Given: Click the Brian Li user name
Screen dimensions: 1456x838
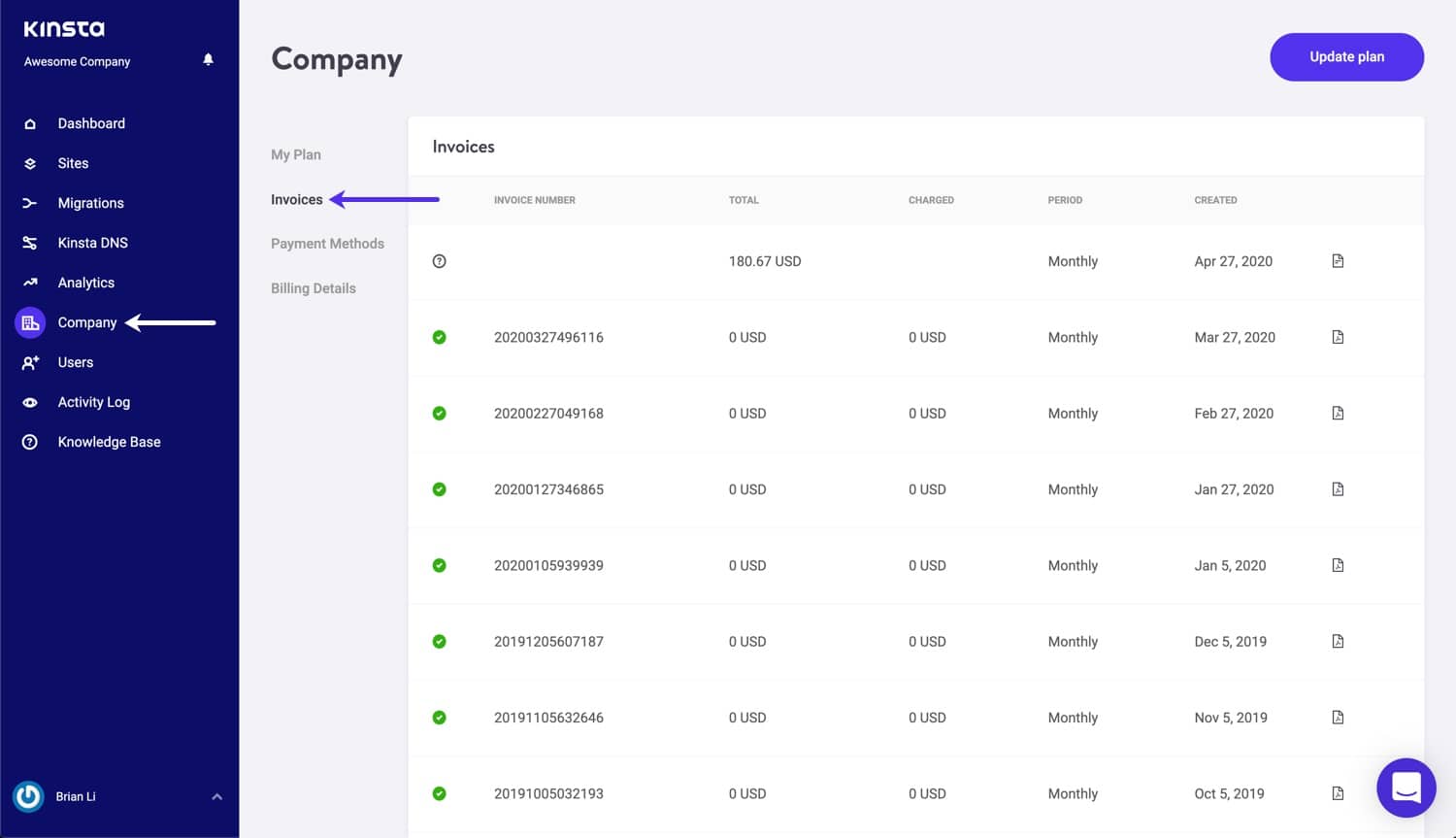Looking at the screenshot, I should pyautogui.click(x=75, y=797).
